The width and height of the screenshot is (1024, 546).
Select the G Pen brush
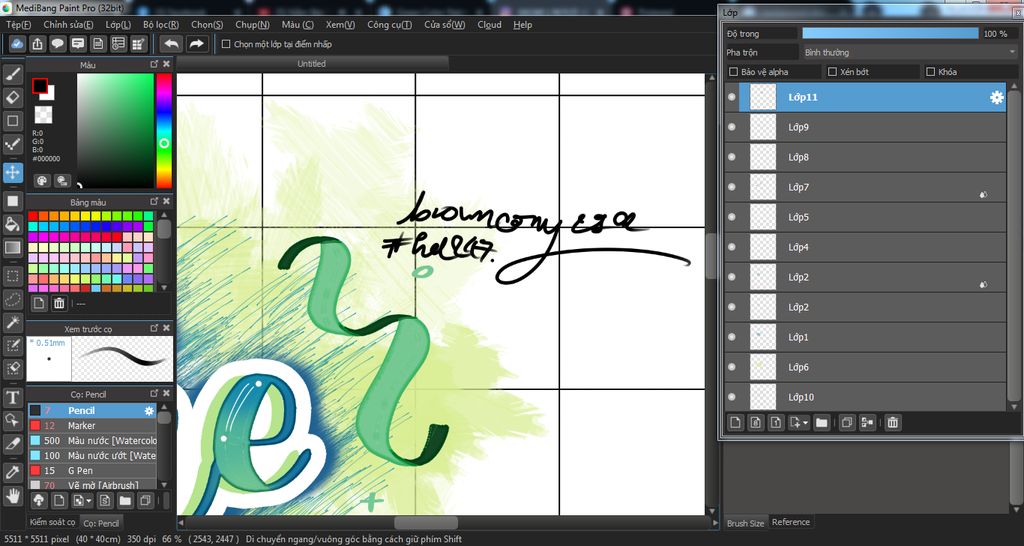pos(91,471)
